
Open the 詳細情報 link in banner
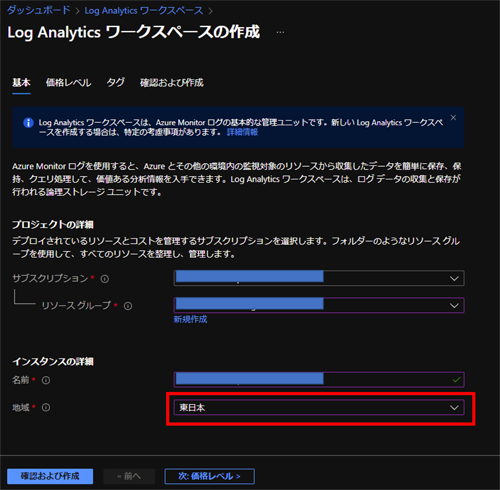coord(242,132)
